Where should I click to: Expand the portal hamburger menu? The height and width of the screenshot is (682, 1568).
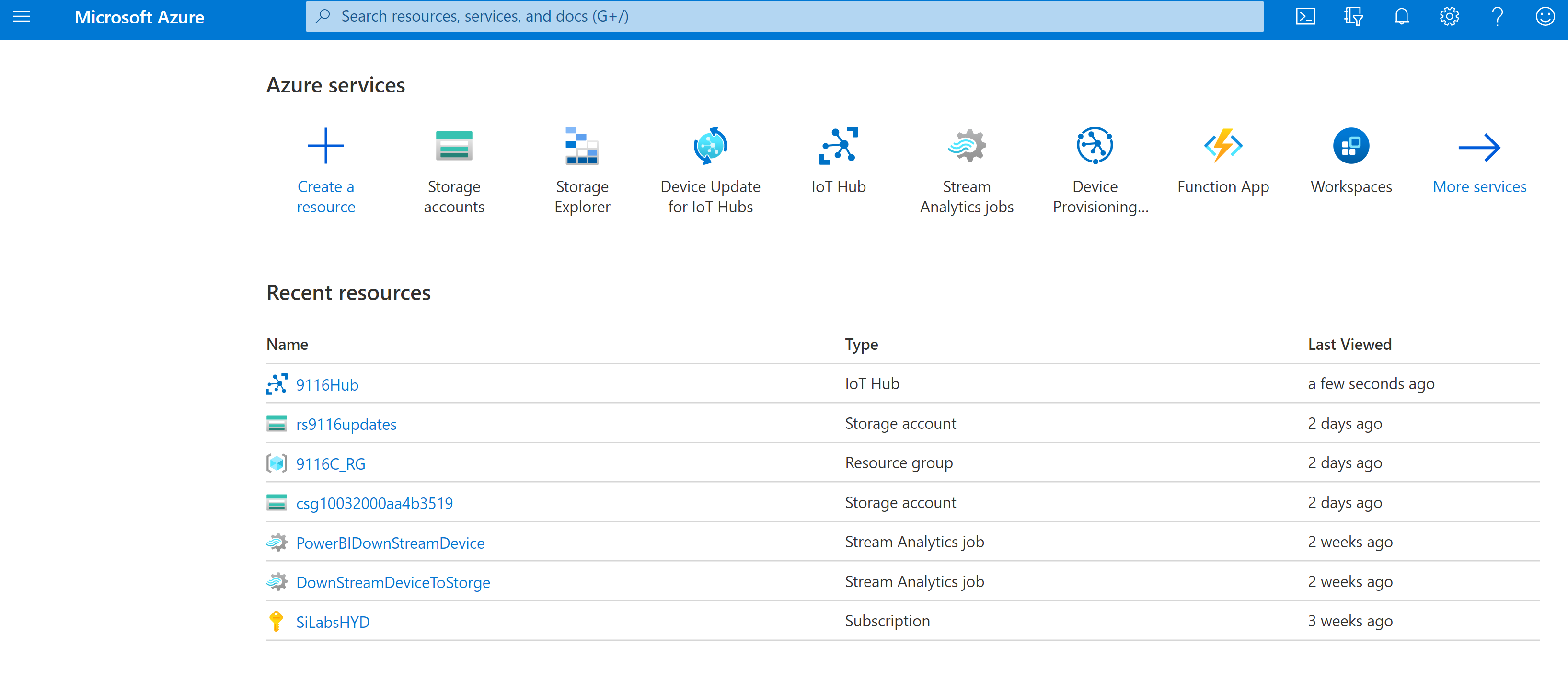point(21,16)
